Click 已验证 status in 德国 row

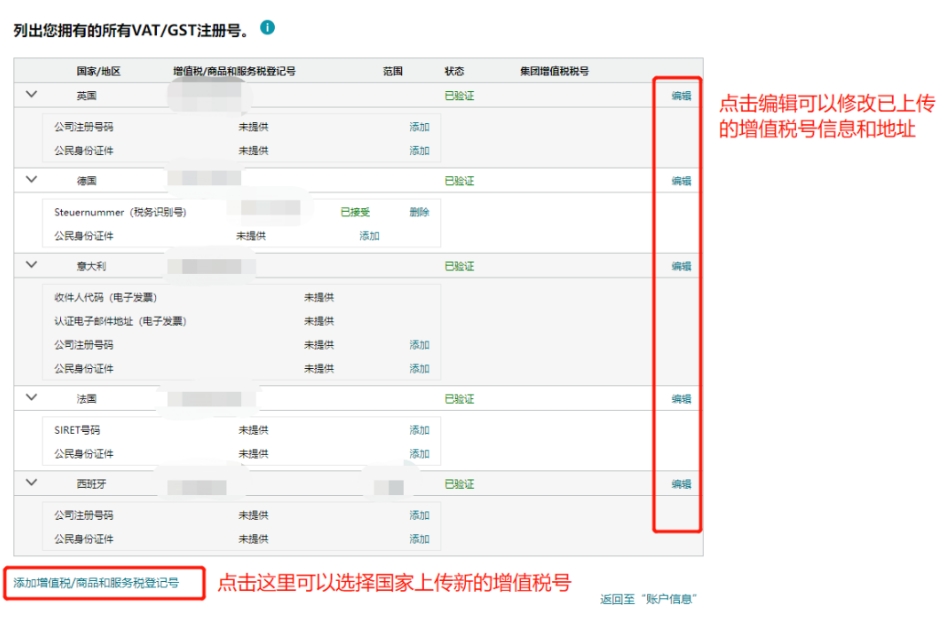click(x=459, y=181)
